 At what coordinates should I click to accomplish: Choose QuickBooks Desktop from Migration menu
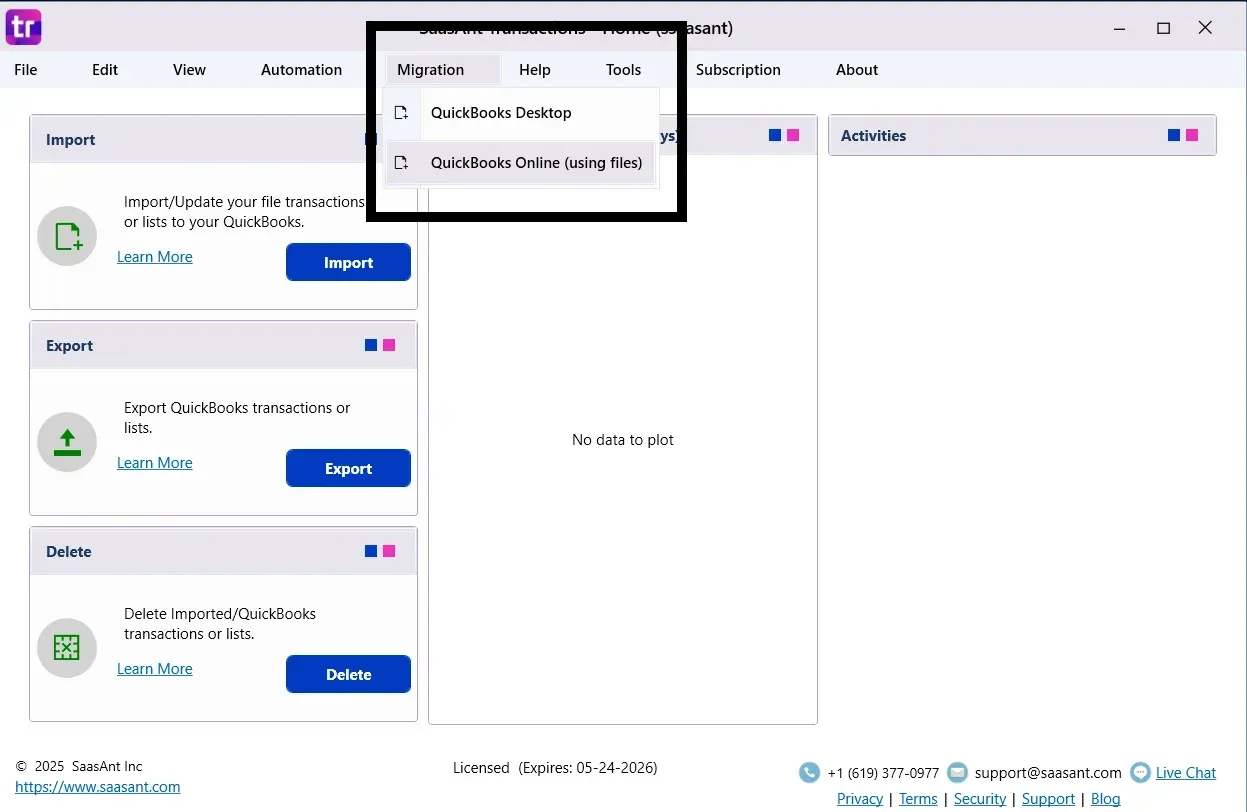coord(520,113)
